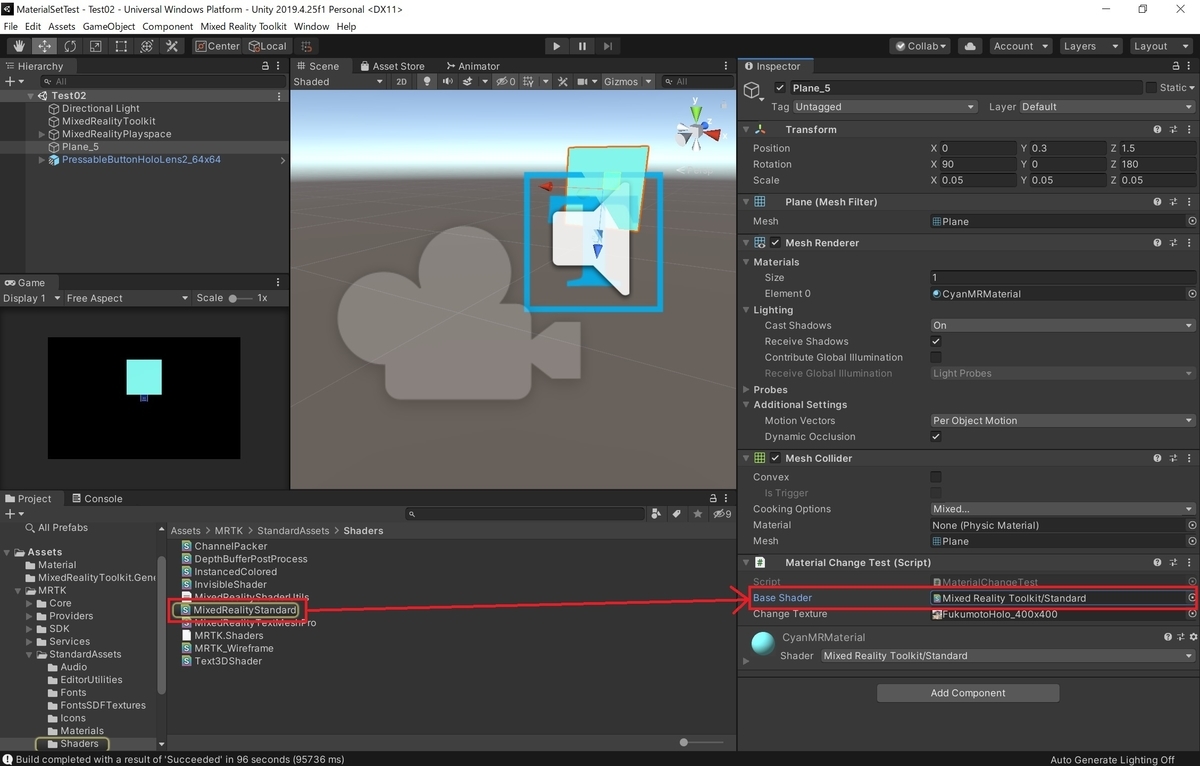
Task: Click CyanMRMaterial preview sphere
Action: pos(763,645)
